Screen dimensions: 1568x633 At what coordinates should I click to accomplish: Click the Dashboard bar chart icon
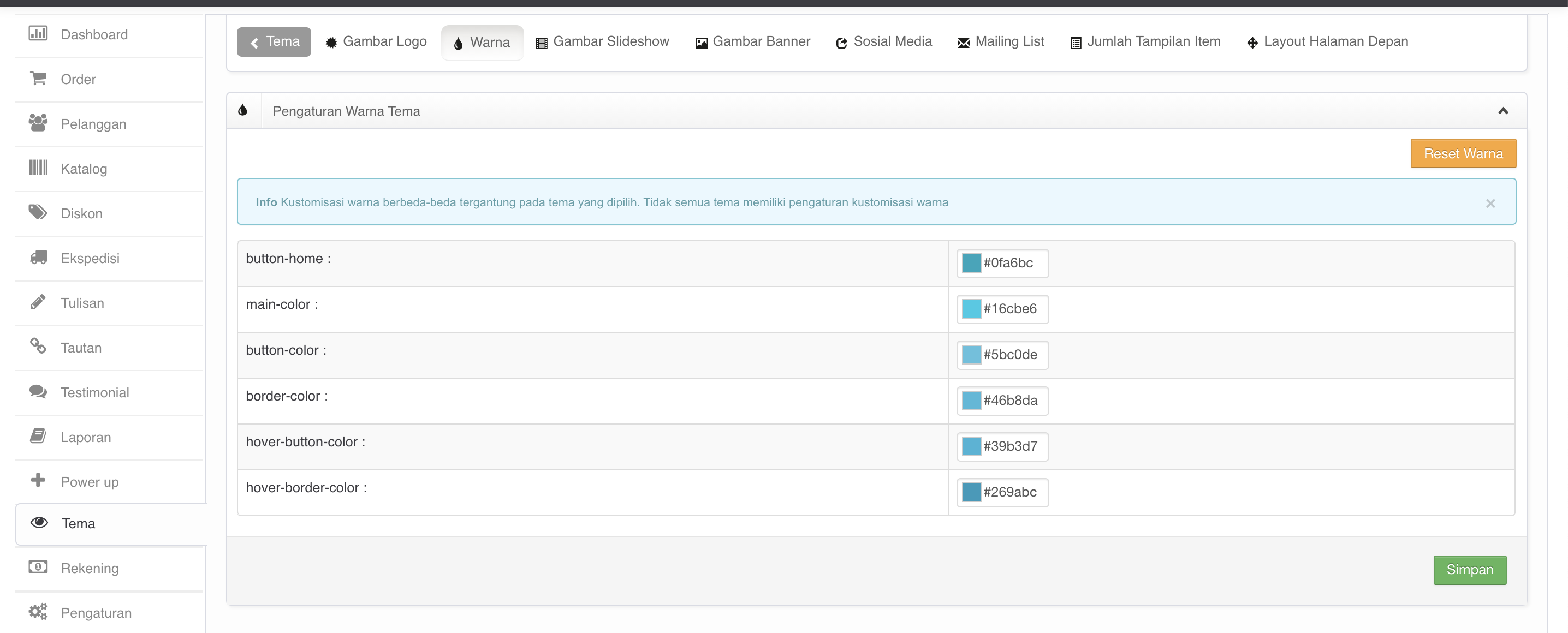click(x=38, y=33)
